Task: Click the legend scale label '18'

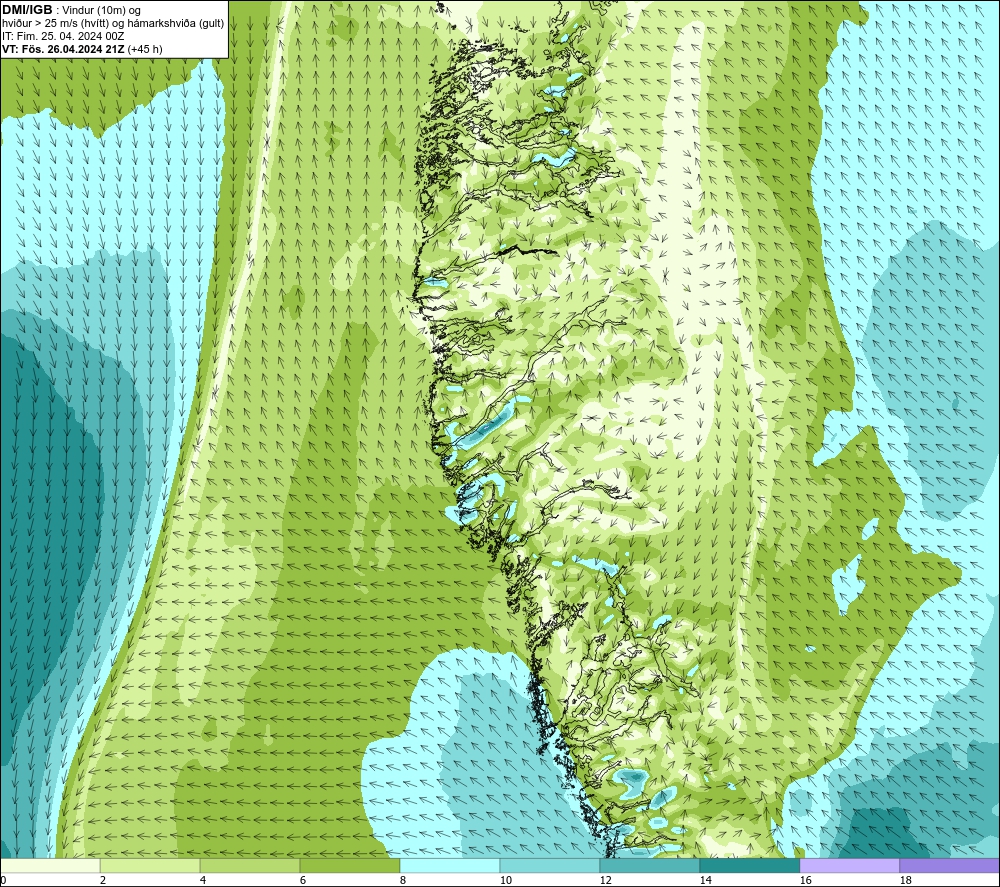Action: [906, 880]
